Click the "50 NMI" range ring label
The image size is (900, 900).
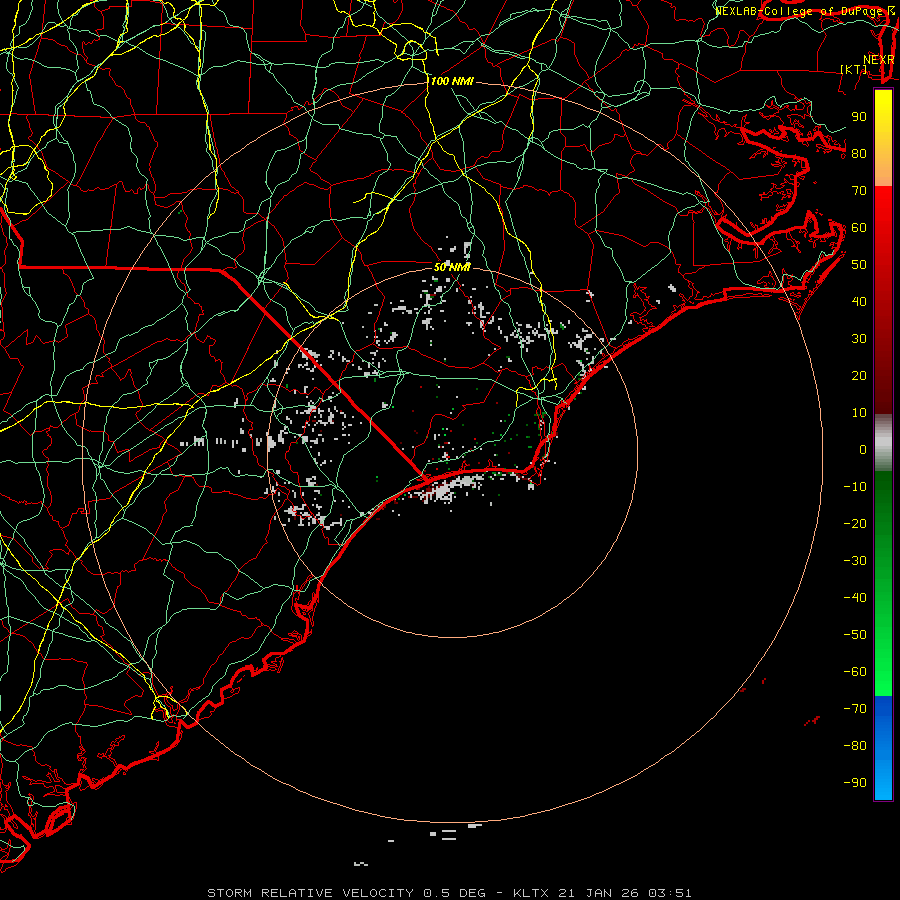click(452, 267)
